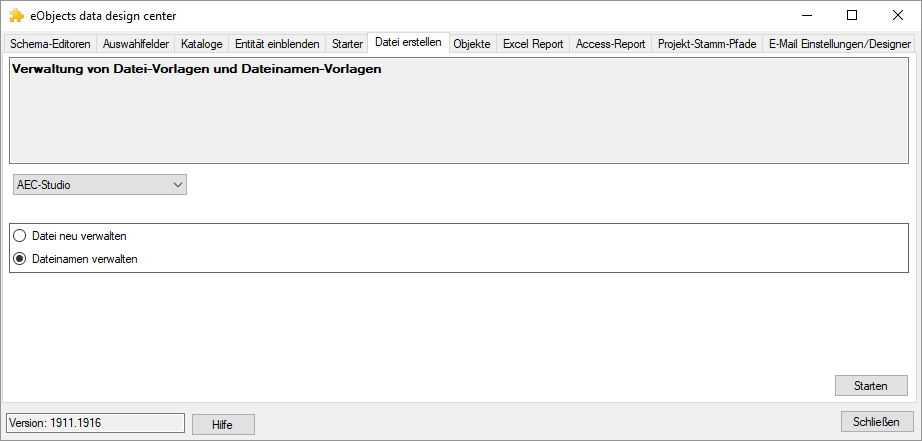Open the Access-Report tab
The image size is (922, 441).
[610, 44]
